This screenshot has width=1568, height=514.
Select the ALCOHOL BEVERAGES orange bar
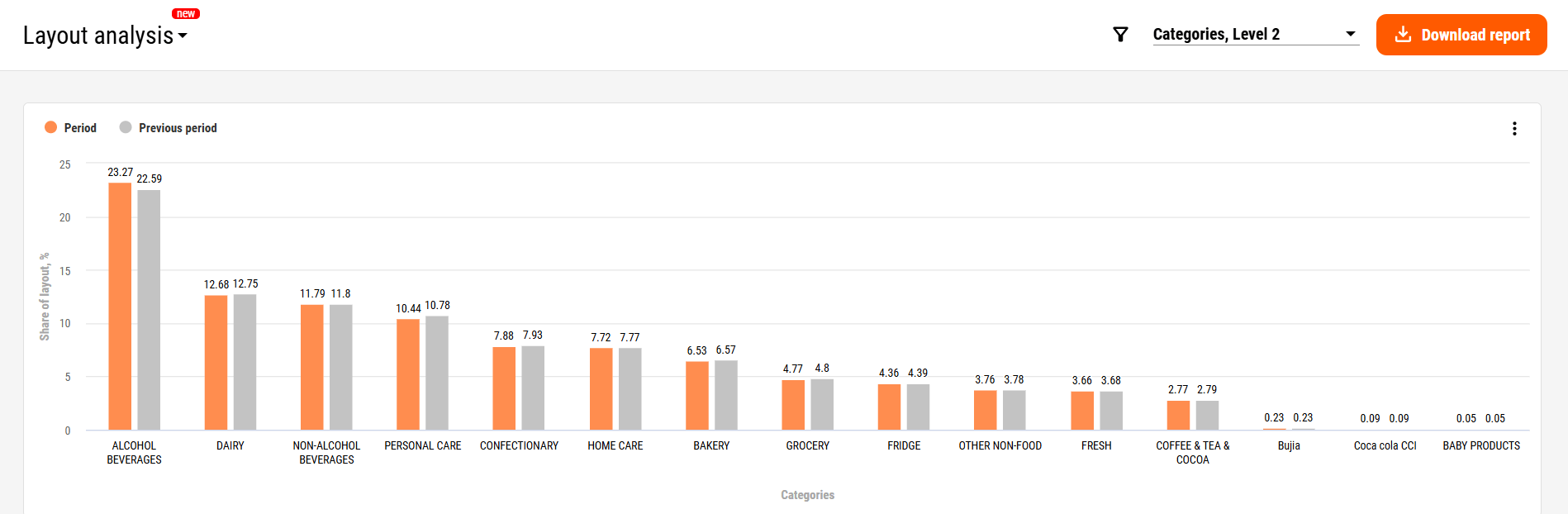[x=120, y=306]
